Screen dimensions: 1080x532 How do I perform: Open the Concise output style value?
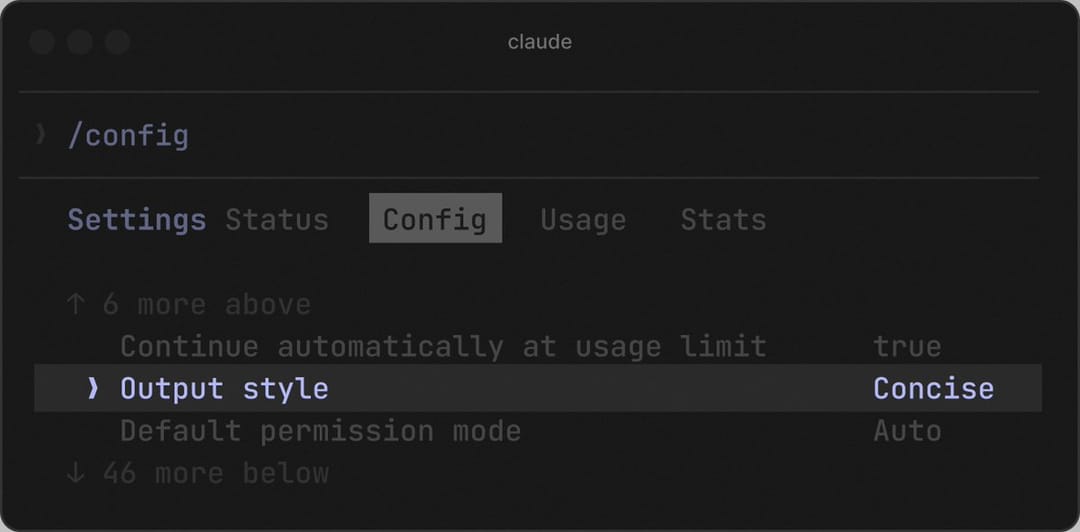933,389
